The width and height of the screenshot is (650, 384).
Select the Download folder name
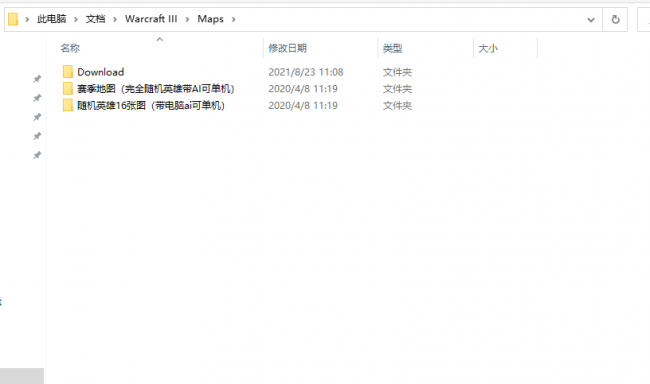(x=100, y=72)
